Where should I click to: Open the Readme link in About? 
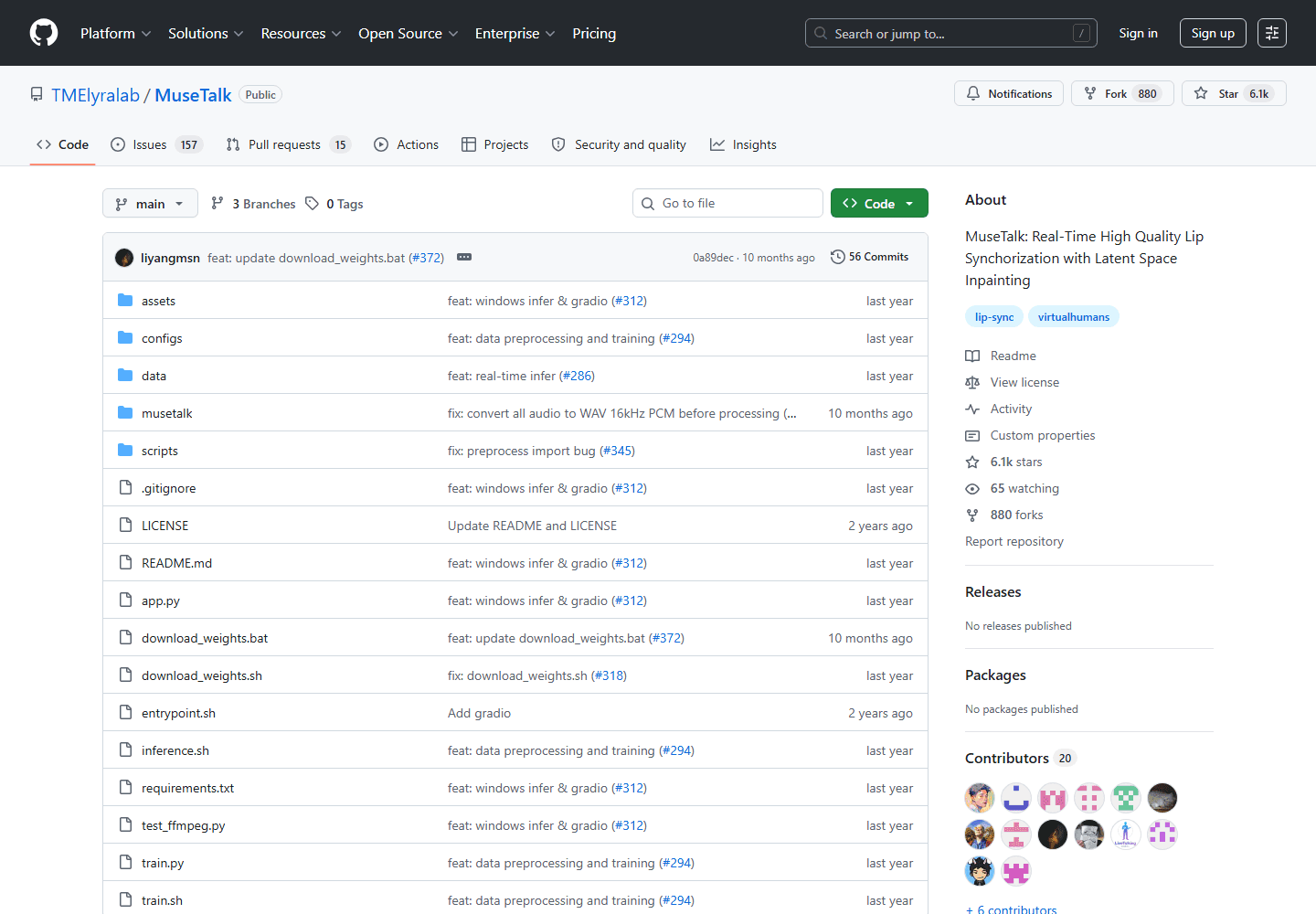(1001, 356)
